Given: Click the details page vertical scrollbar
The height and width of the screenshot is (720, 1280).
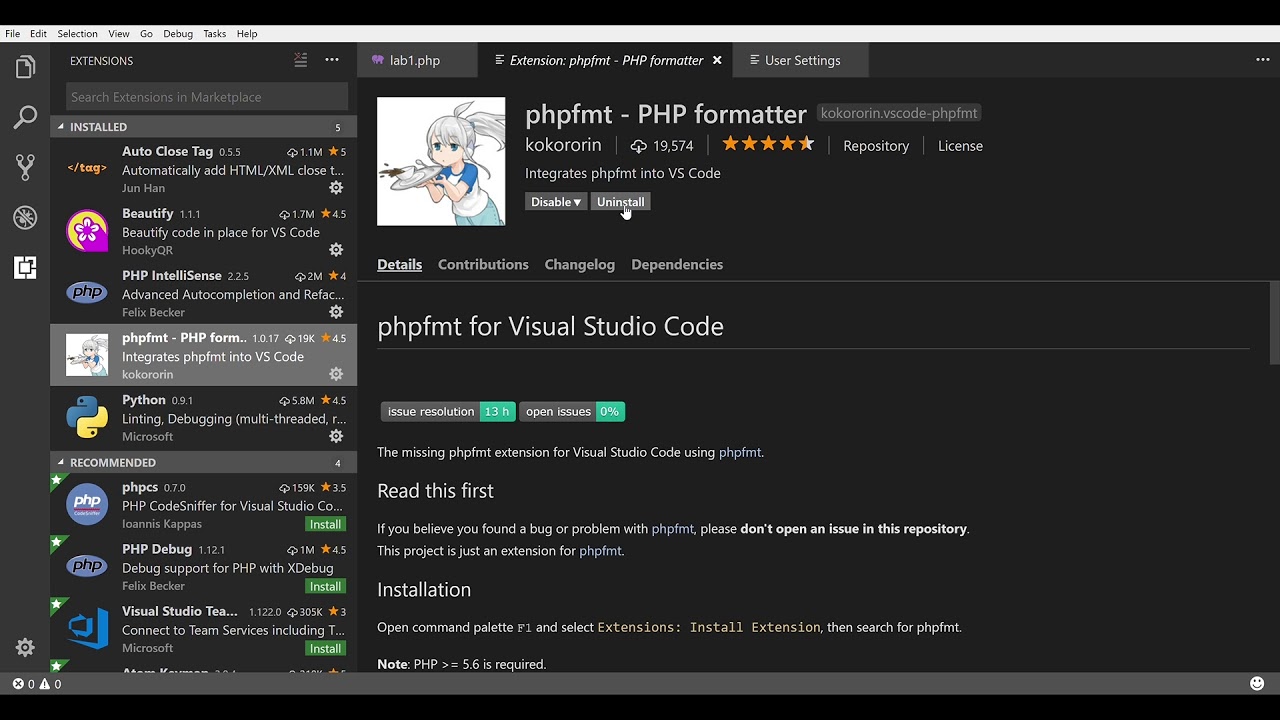Looking at the screenshot, I should coord(1274,323).
